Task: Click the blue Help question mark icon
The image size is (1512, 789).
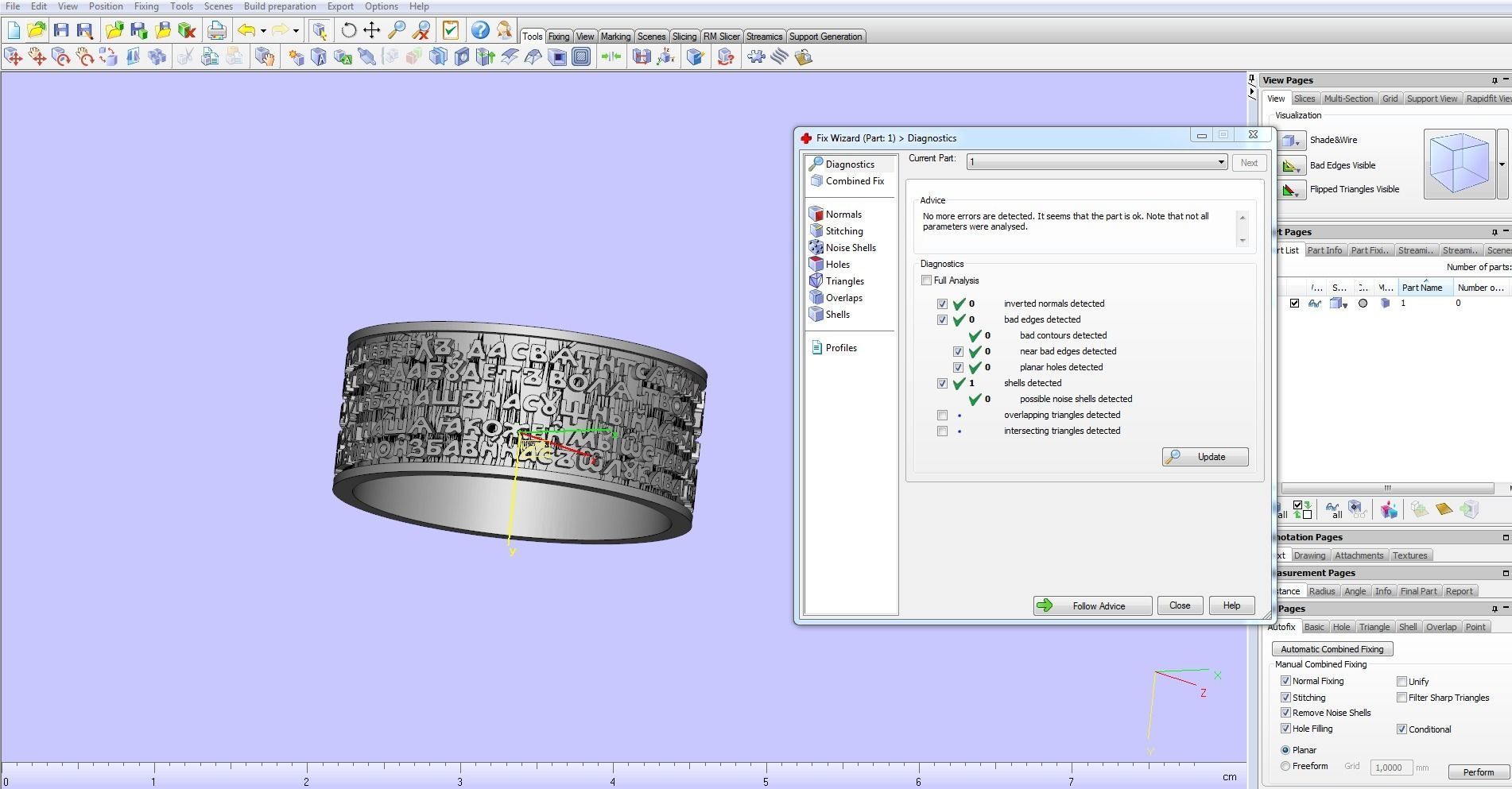Action: tap(480, 31)
